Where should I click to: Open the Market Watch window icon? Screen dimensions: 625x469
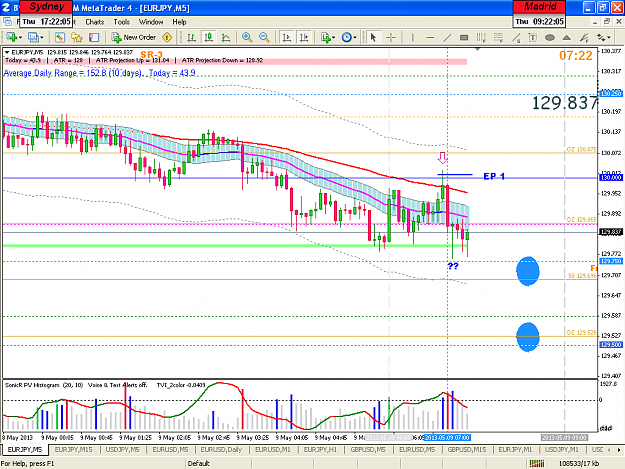coord(60,37)
